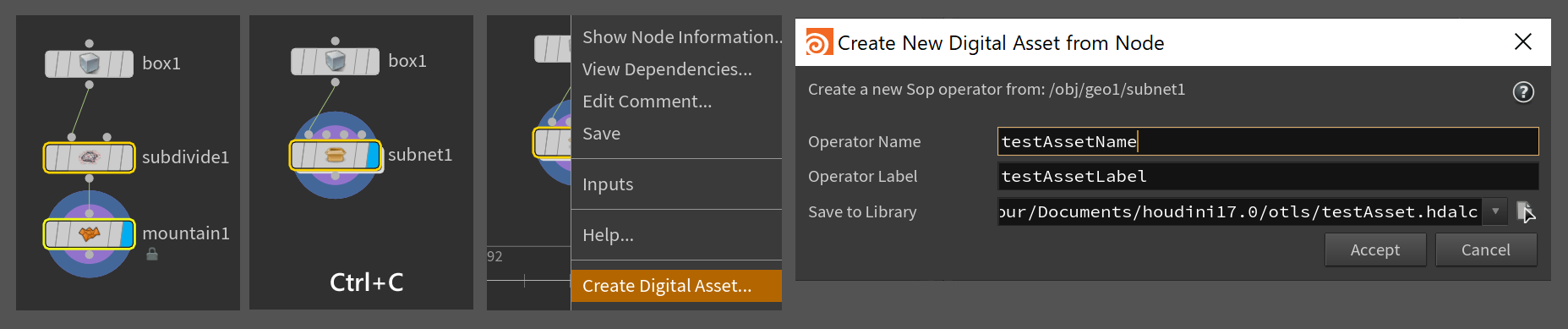Select View Dependencies... menu entry
The width and height of the screenshot is (1568, 329).
point(676,69)
